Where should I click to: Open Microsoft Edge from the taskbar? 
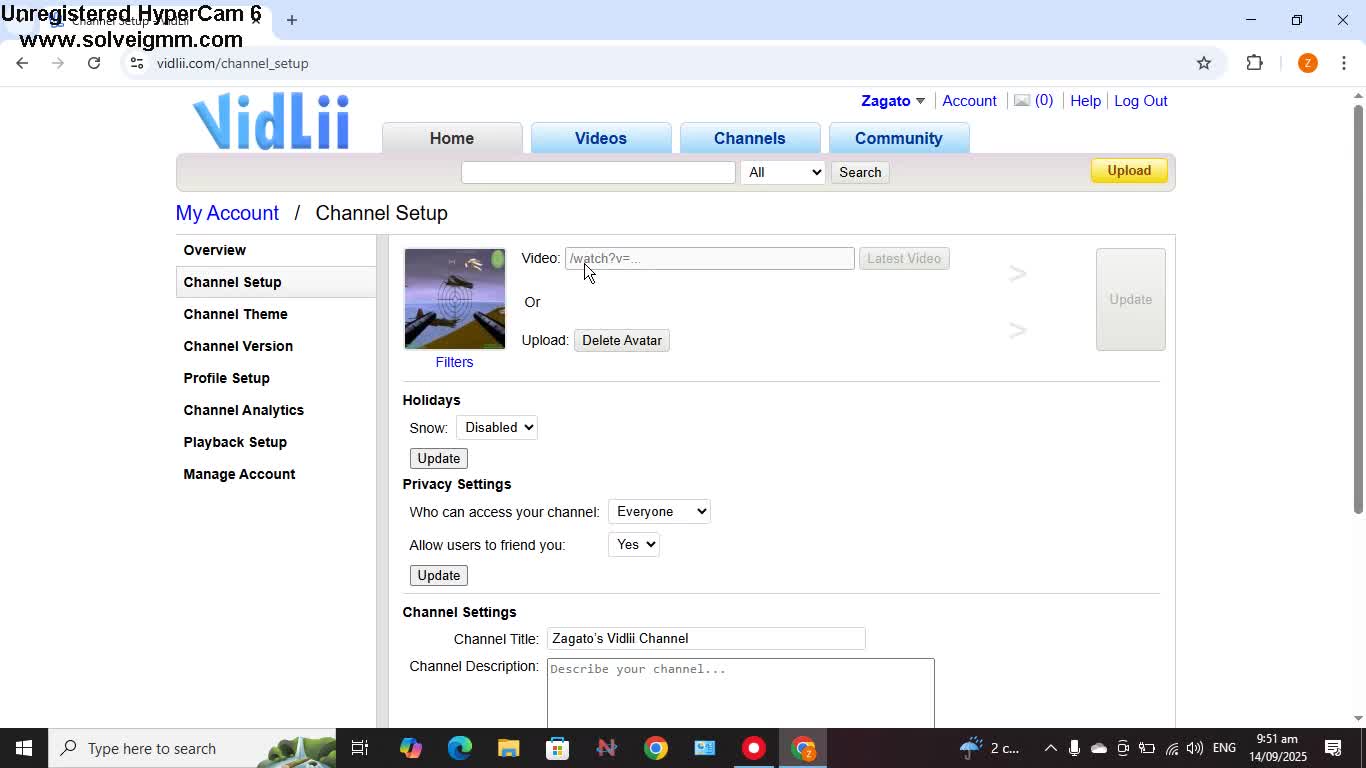pyautogui.click(x=459, y=748)
